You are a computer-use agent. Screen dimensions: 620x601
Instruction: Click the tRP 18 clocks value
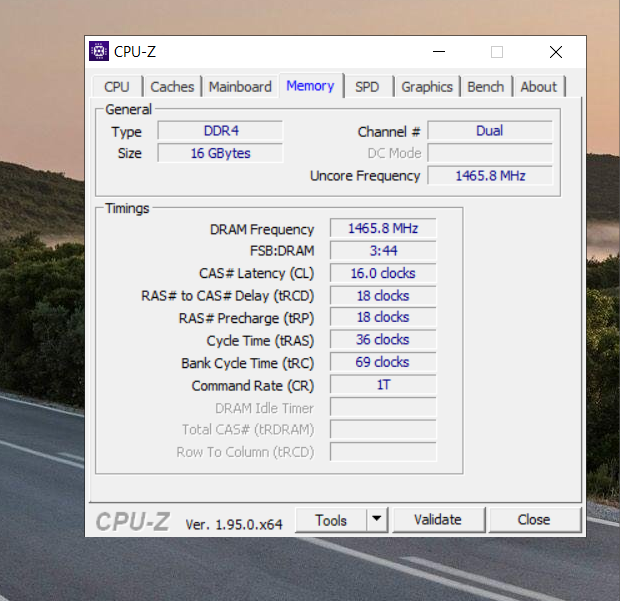point(383,318)
